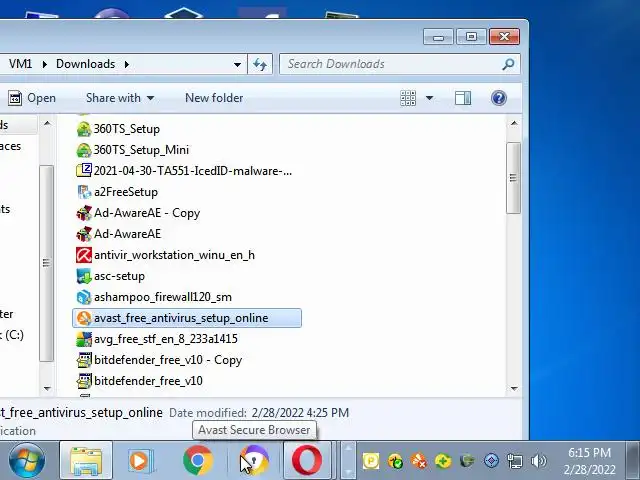Select the Ad-AwareAE file icon
The image size is (640, 480).
tap(84, 234)
